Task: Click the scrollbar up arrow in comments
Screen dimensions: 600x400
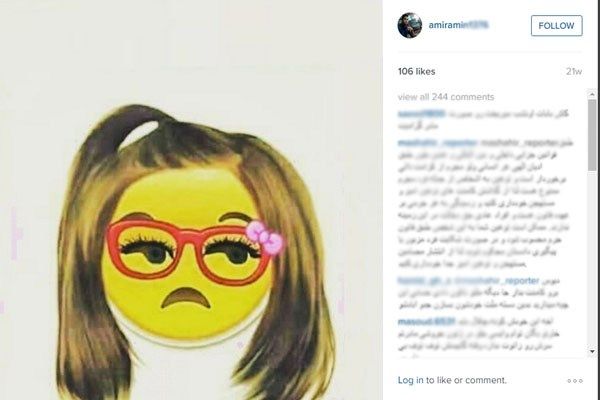Action: (x=592, y=93)
